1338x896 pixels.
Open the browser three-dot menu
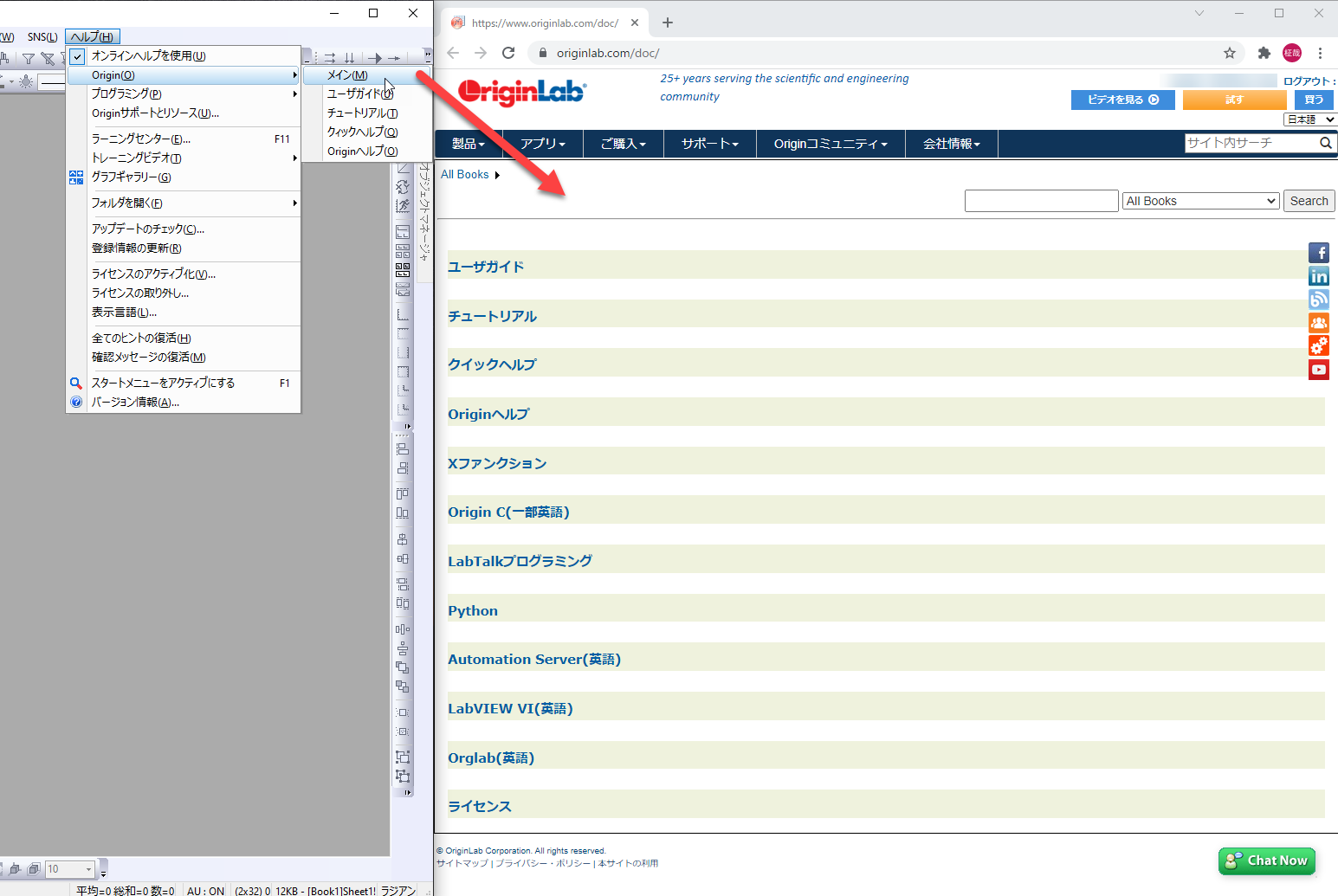click(x=1320, y=53)
